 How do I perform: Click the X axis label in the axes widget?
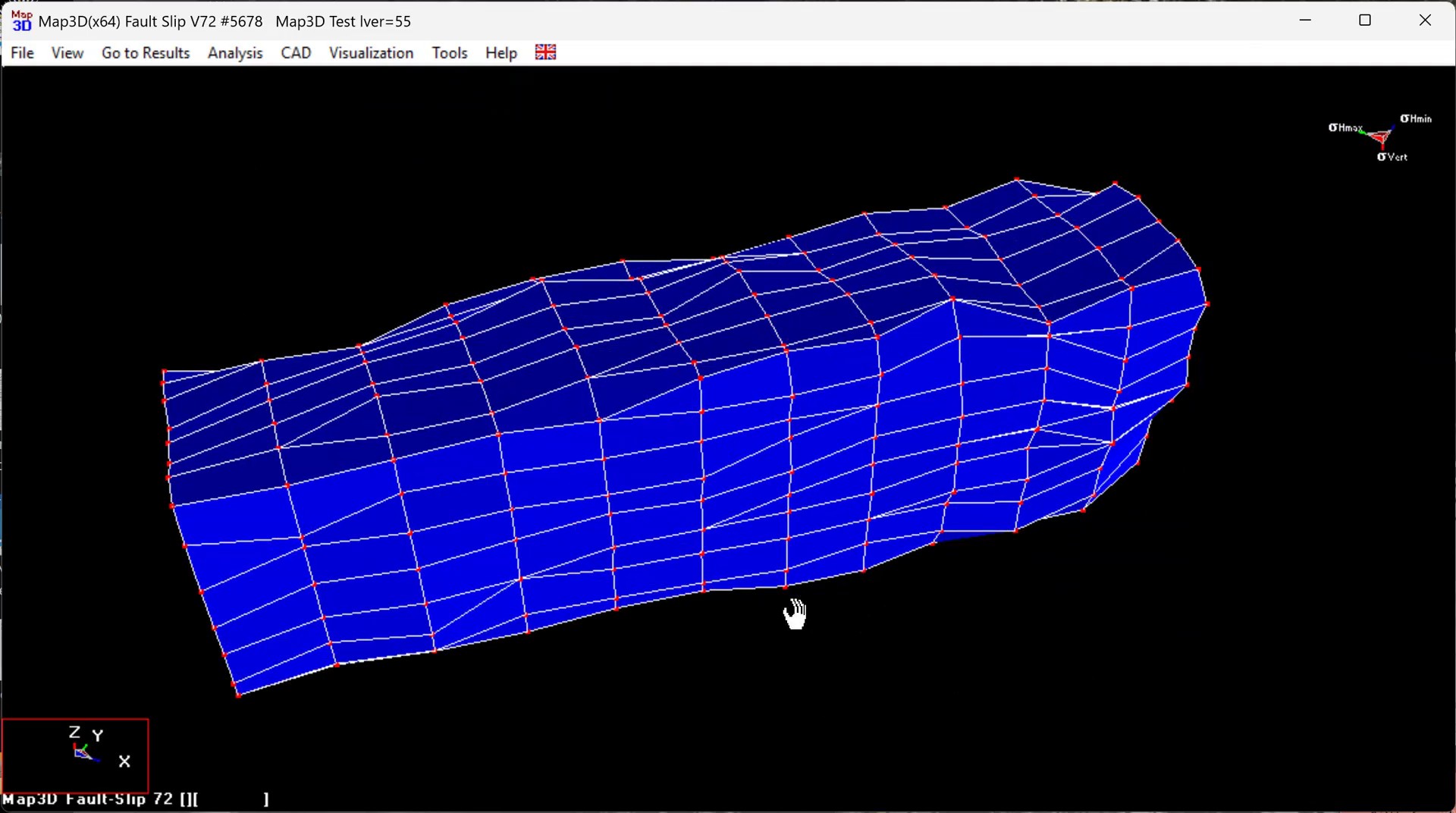click(x=124, y=761)
